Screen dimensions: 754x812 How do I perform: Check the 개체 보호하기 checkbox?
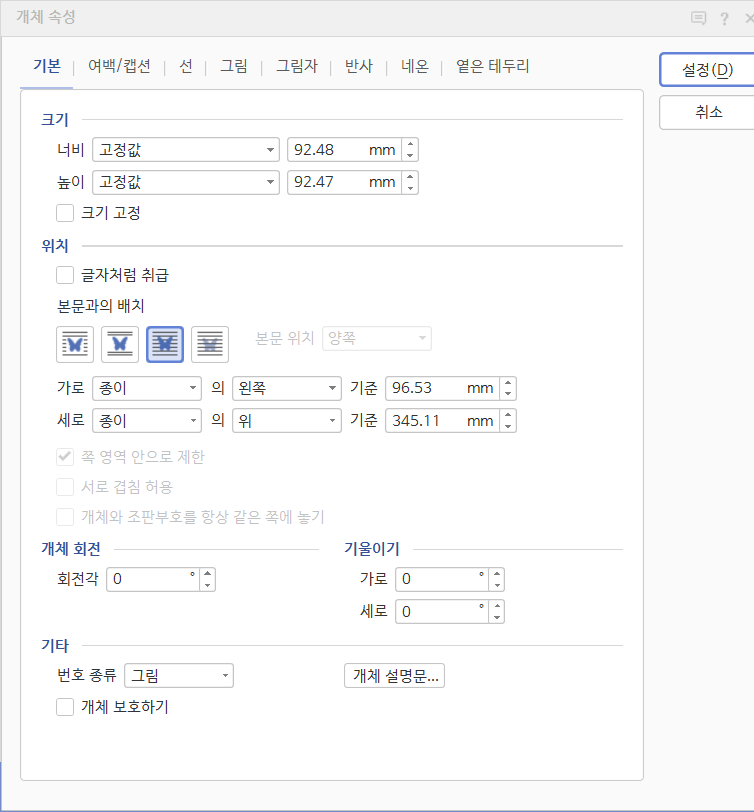[65, 707]
